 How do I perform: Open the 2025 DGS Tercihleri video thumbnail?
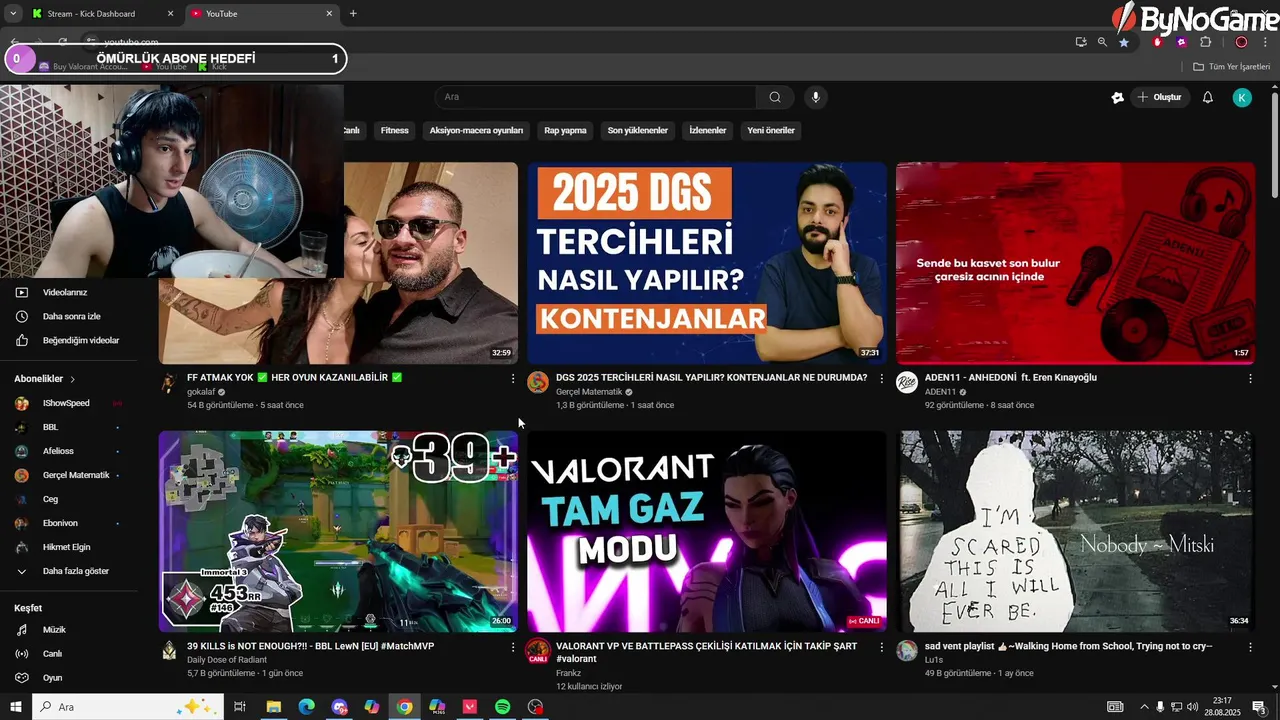click(x=707, y=263)
